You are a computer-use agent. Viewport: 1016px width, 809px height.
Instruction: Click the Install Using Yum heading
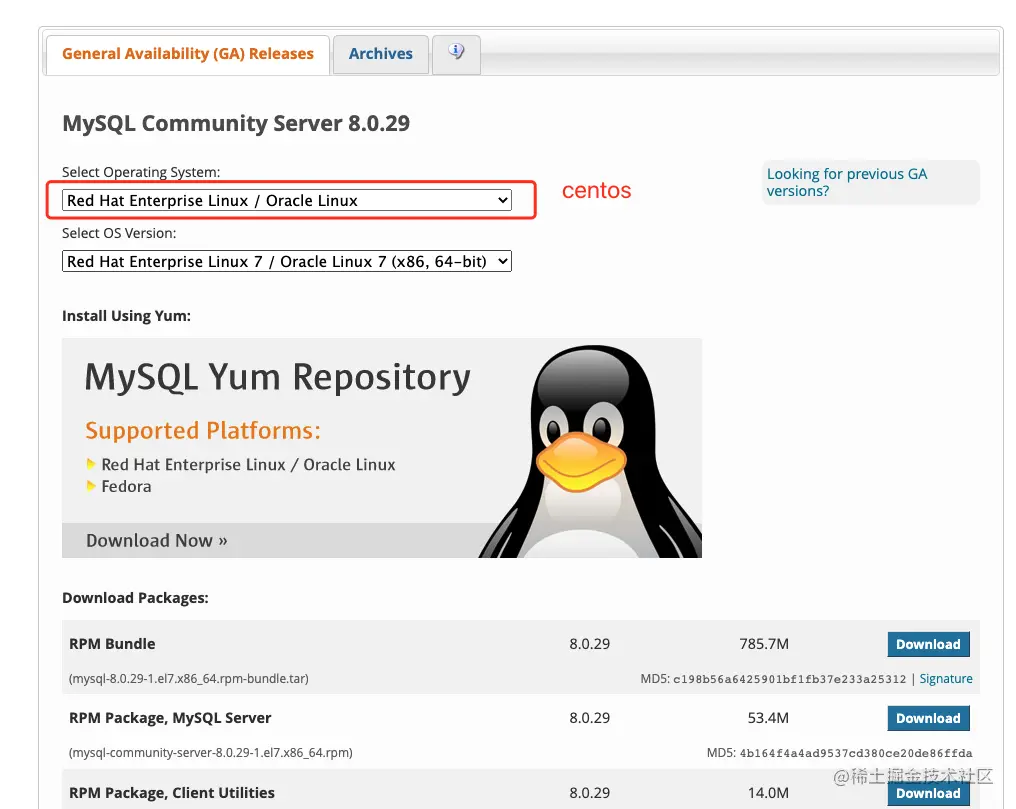126,316
